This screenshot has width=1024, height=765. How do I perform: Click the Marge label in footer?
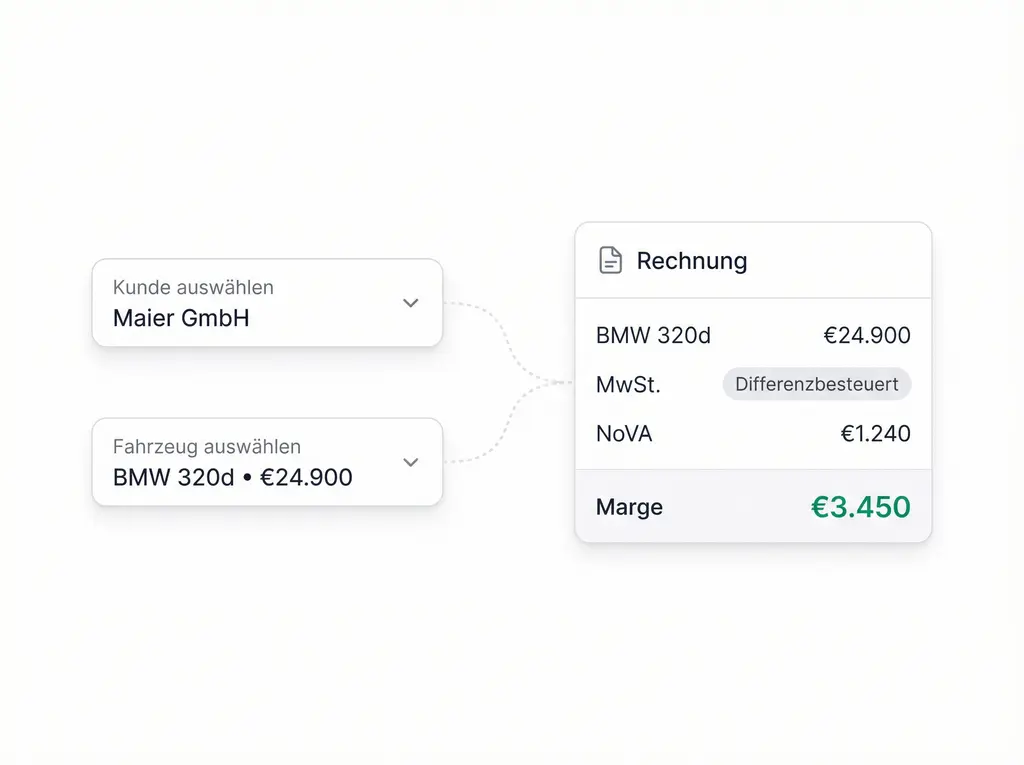tap(629, 507)
